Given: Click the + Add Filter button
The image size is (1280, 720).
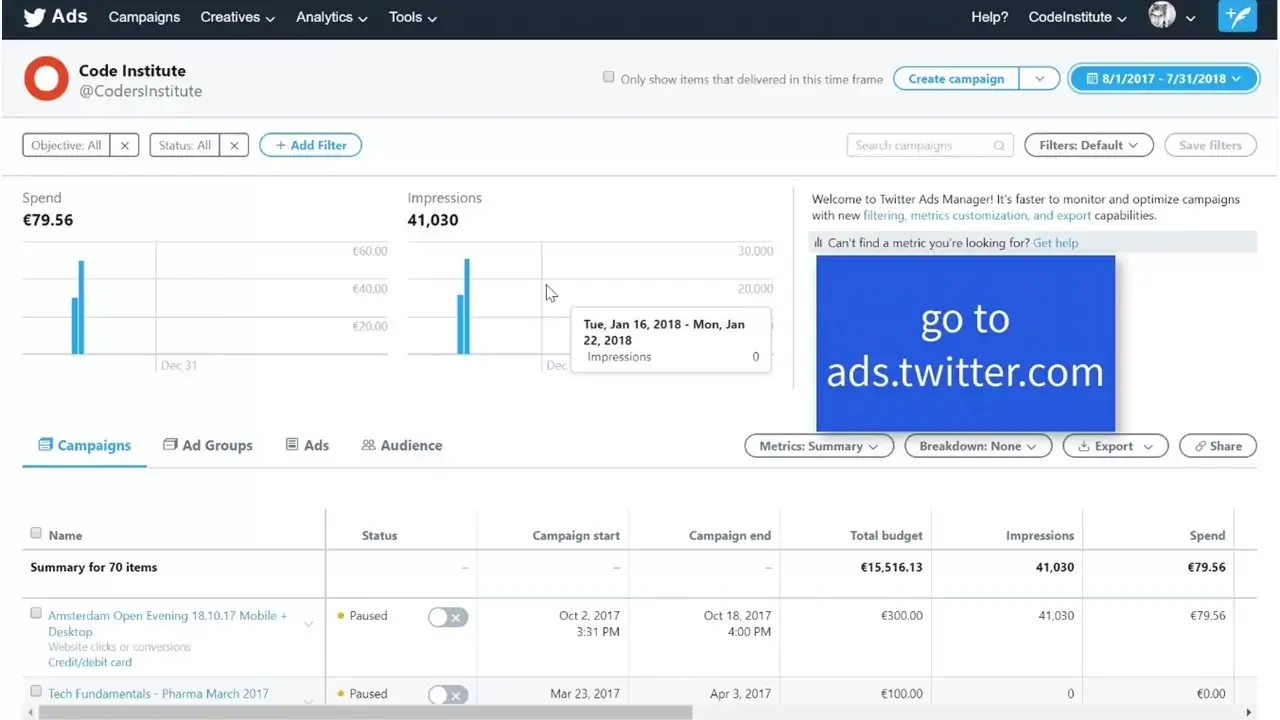Looking at the screenshot, I should pyautogui.click(x=311, y=145).
